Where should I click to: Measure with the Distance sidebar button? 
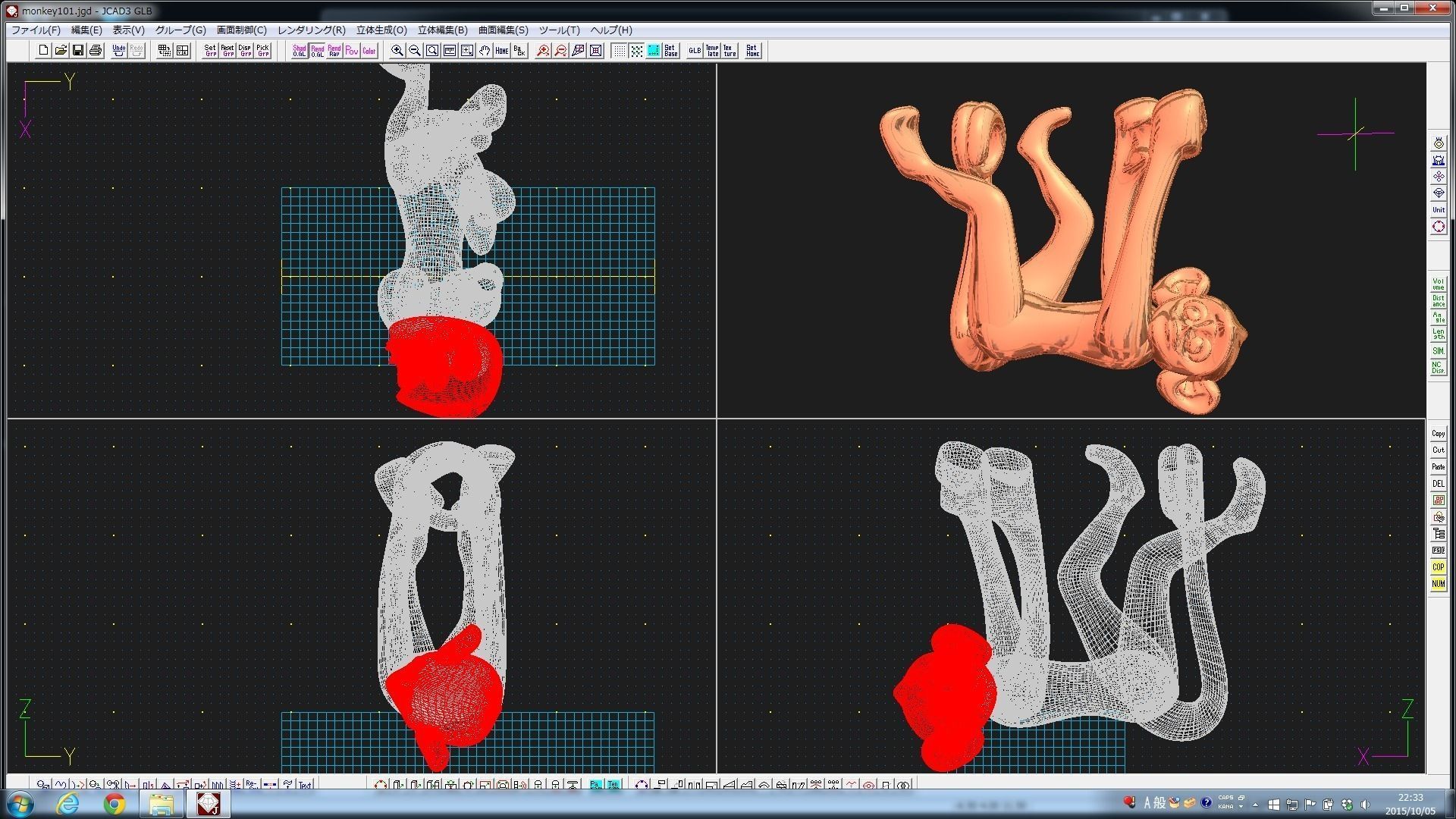[1439, 301]
